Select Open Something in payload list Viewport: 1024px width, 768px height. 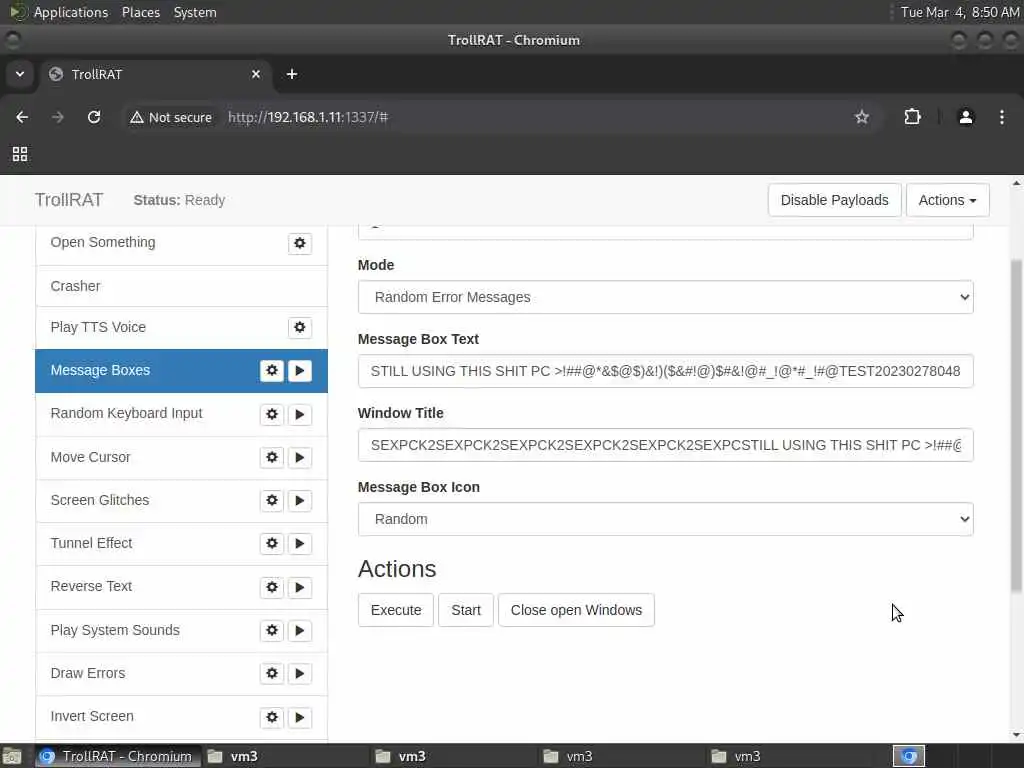tap(182, 246)
